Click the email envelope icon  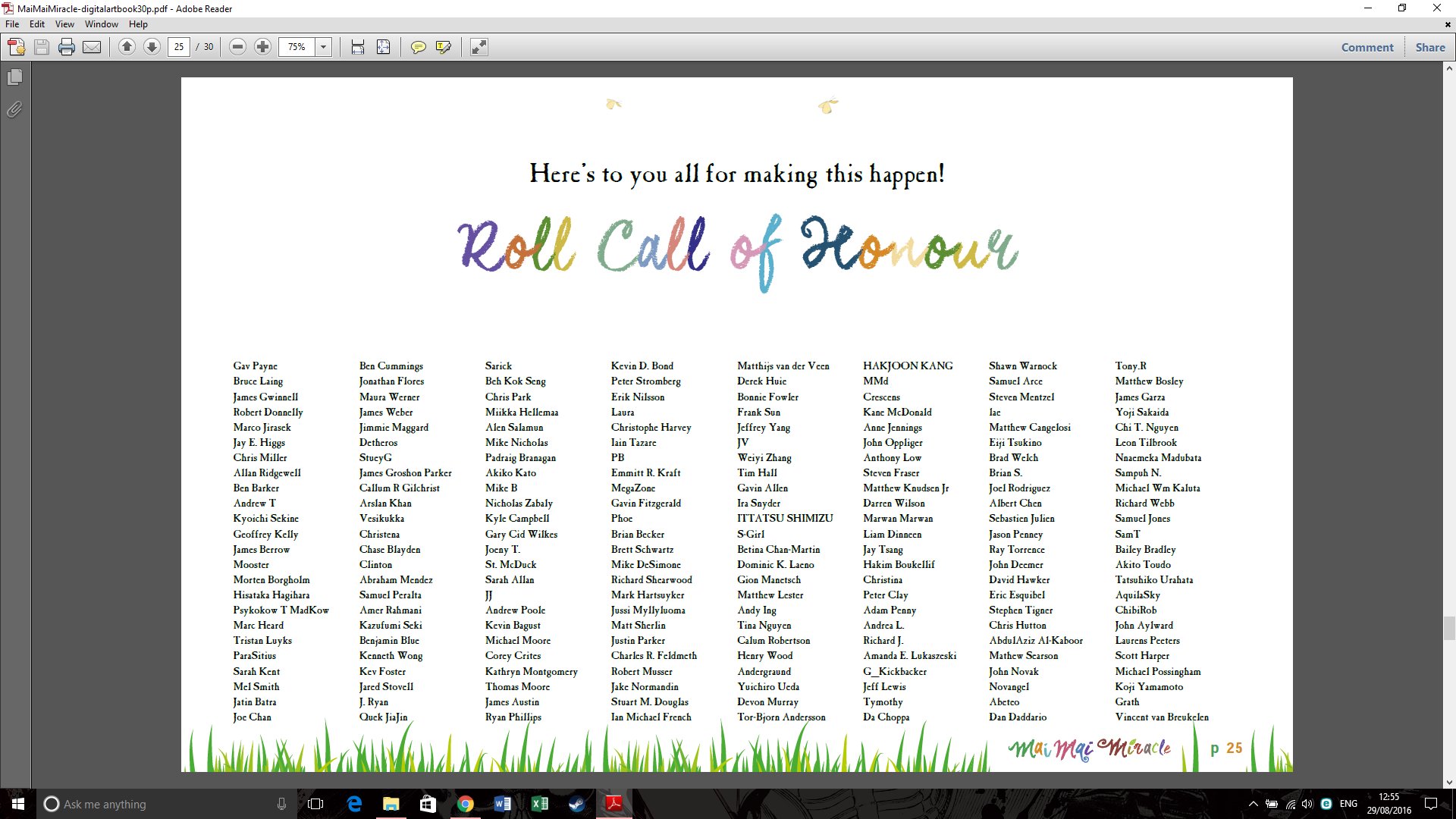point(92,47)
